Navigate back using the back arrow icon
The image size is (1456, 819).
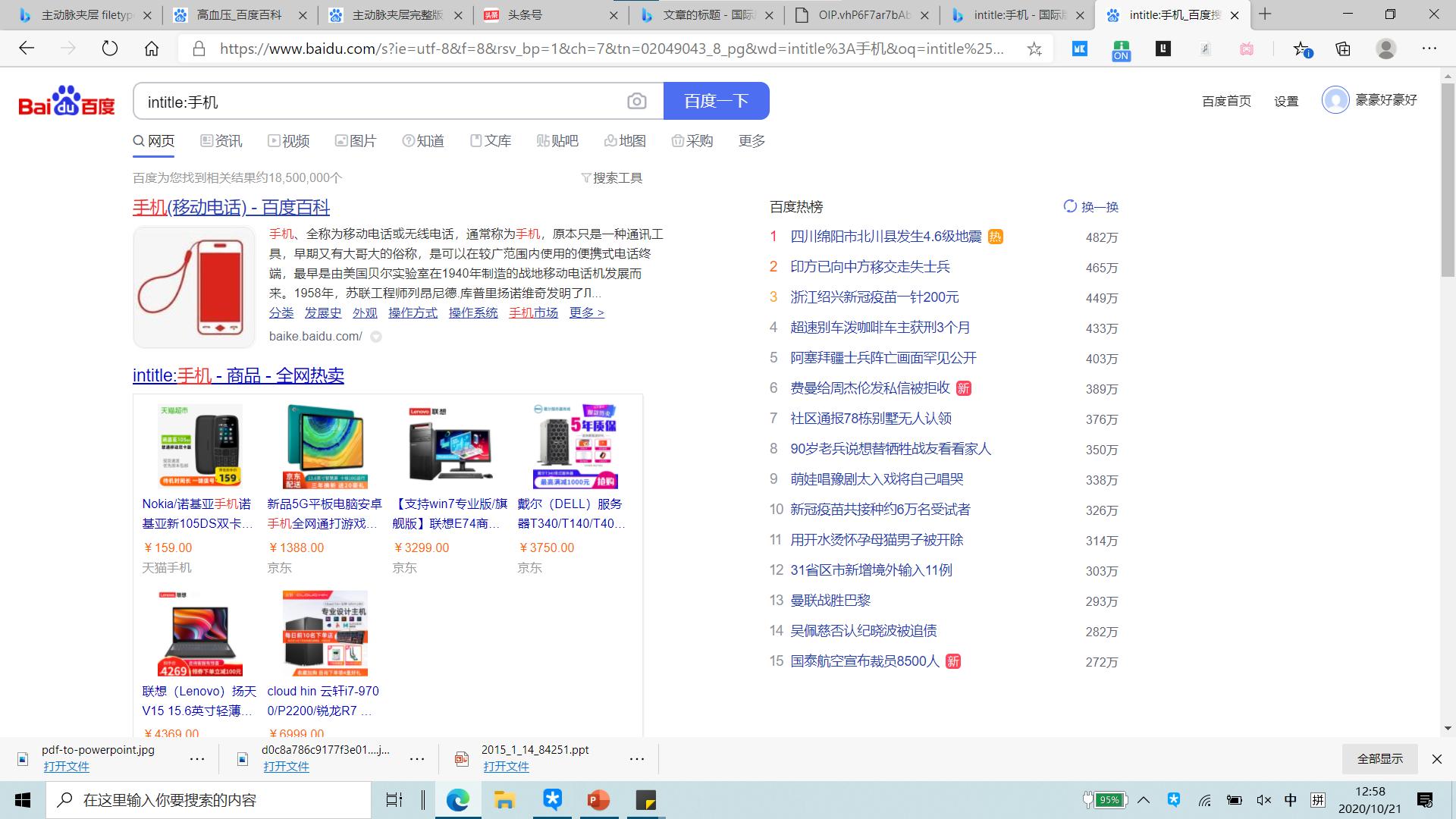pyautogui.click(x=27, y=48)
